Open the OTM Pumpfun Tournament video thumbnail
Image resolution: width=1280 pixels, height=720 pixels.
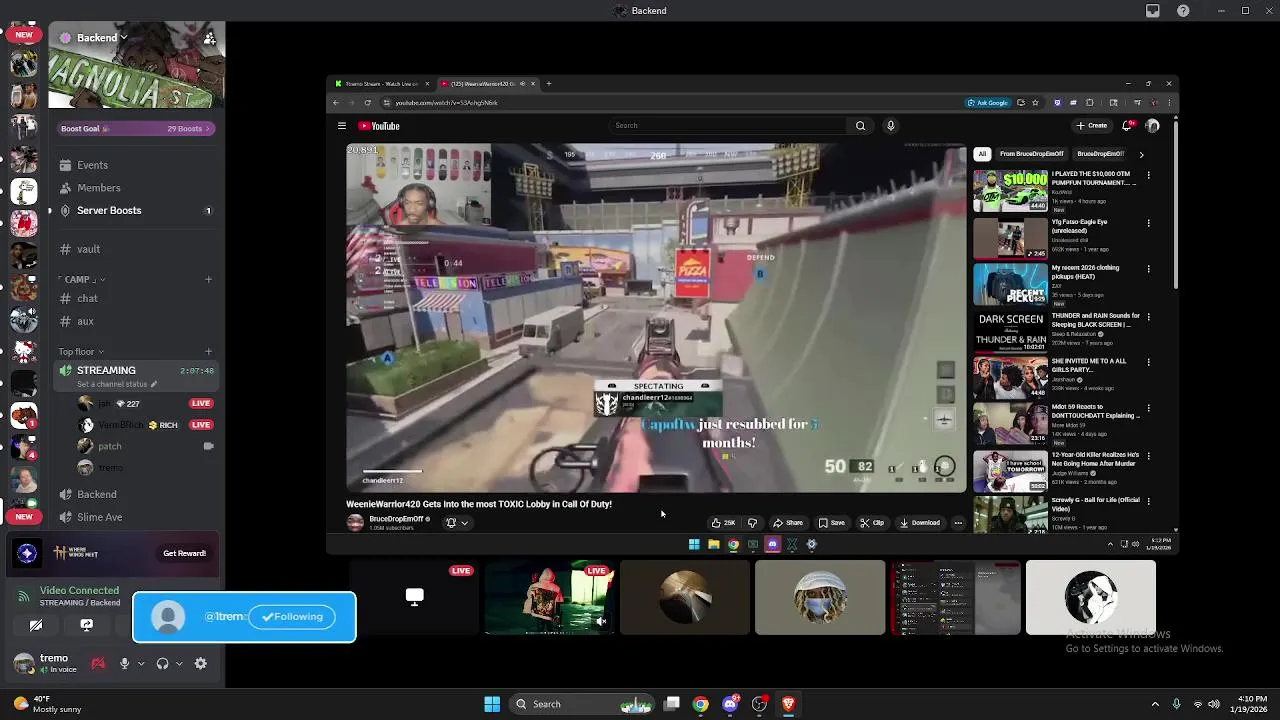1011,191
